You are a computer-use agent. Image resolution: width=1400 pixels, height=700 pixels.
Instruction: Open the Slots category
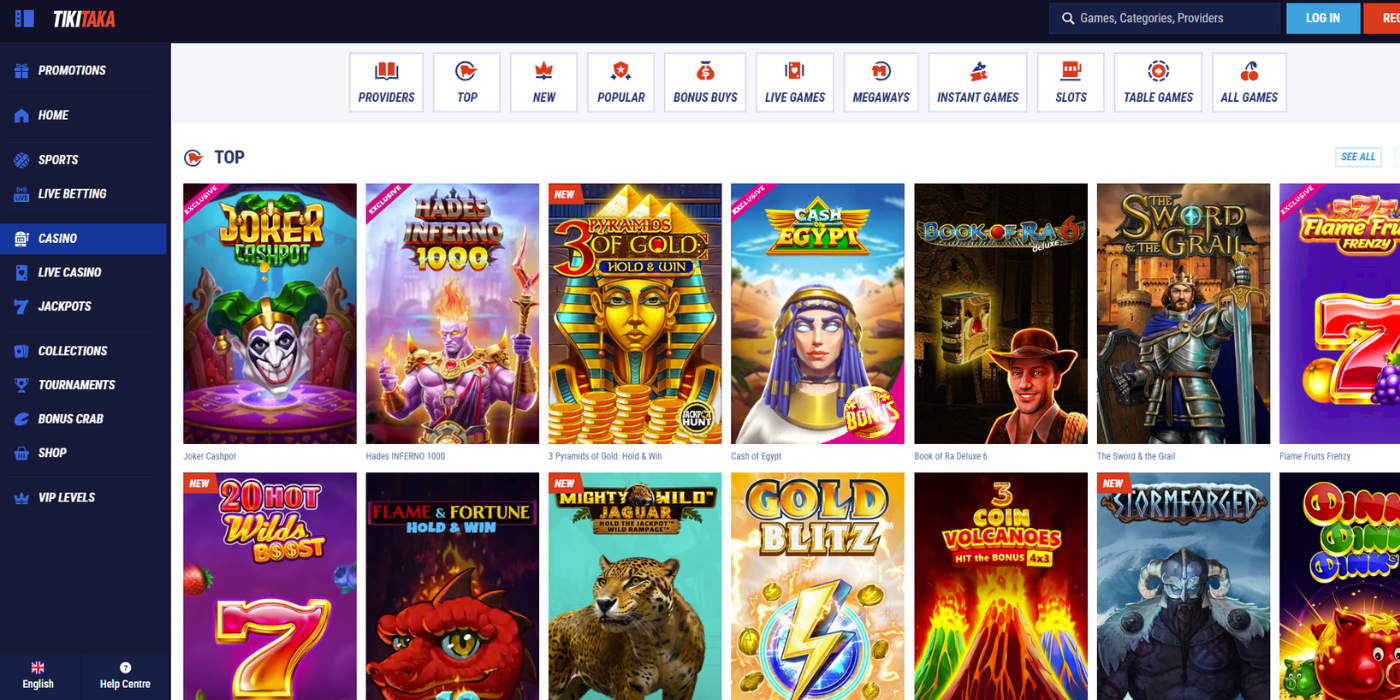click(1071, 83)
